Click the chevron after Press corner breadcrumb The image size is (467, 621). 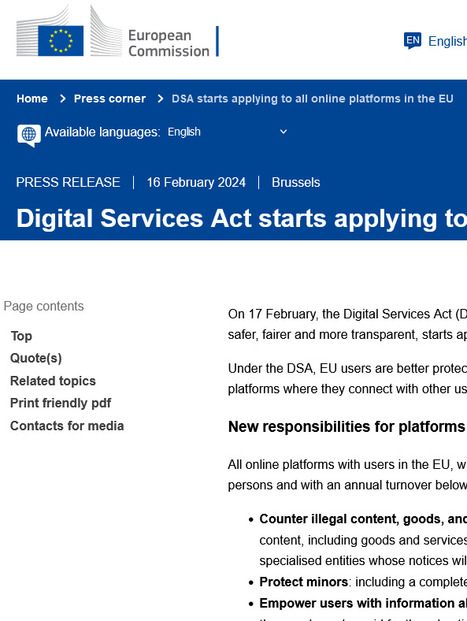[x=160, y=99]
